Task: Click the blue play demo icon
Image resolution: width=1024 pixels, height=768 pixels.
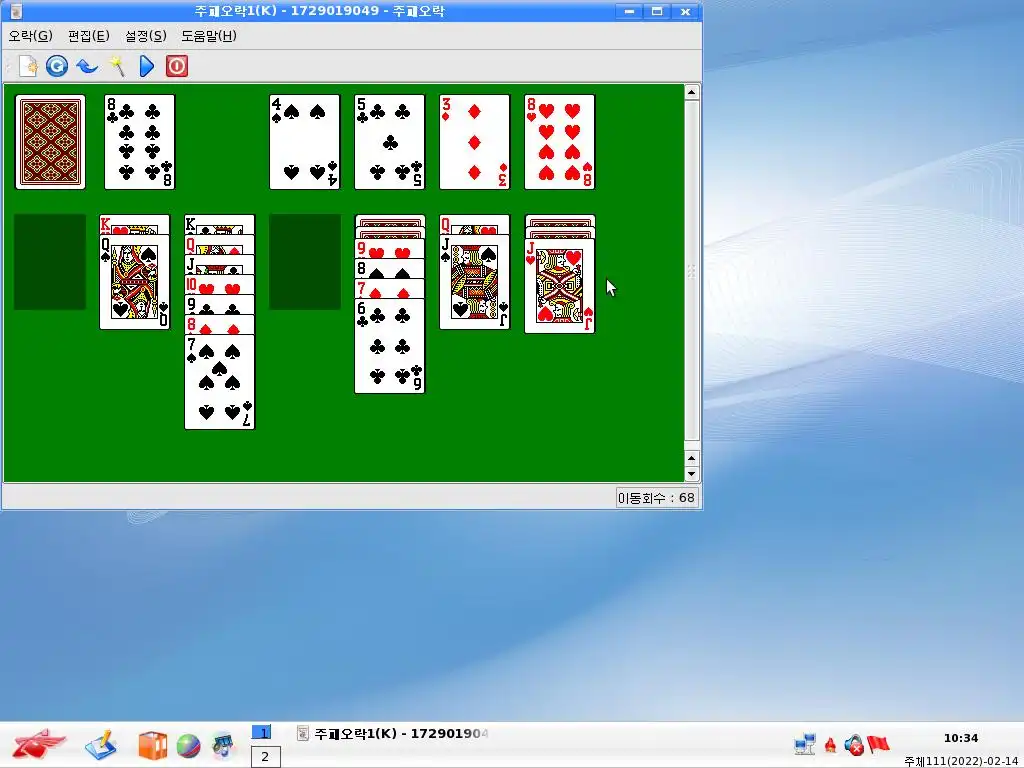Action: tap(146, 66)
